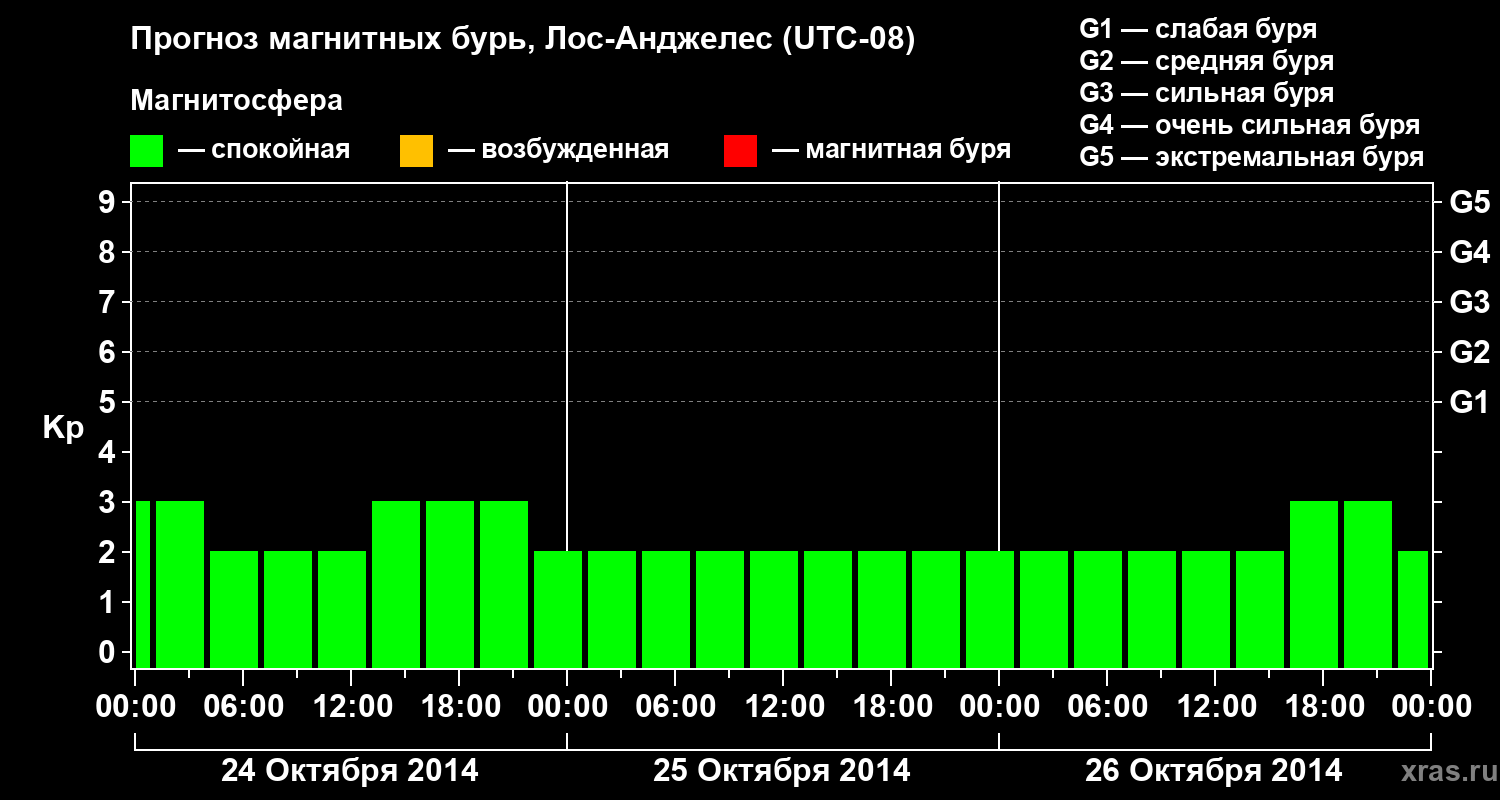This screenshot has width=1500, height=800.
Task: Click the '— возбужденная' legend label
Action: point(558,150)
